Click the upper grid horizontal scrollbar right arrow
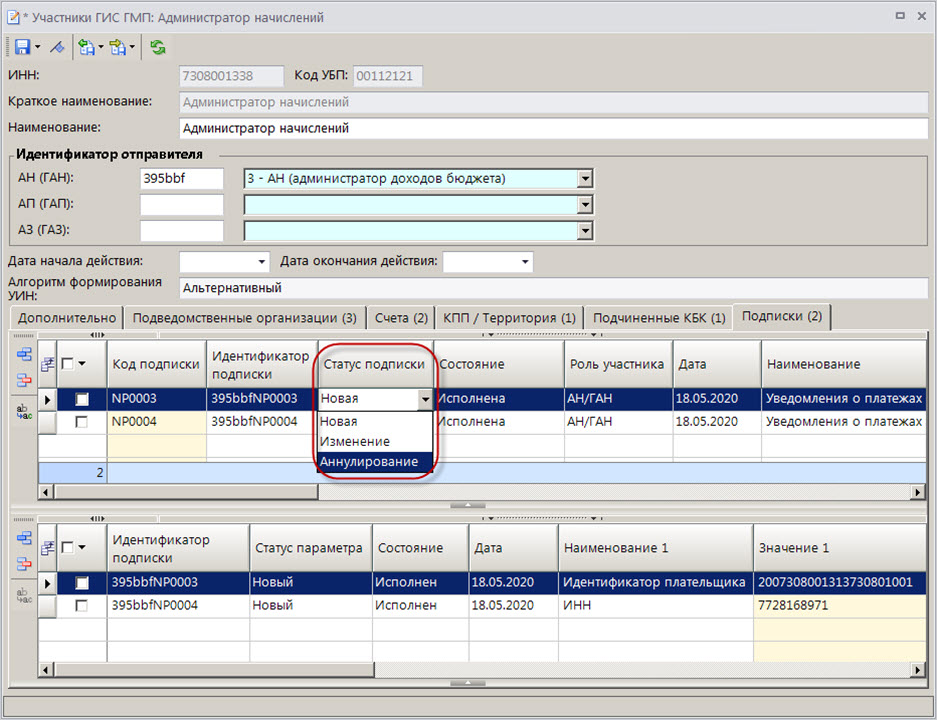 [x=918, y=492]
